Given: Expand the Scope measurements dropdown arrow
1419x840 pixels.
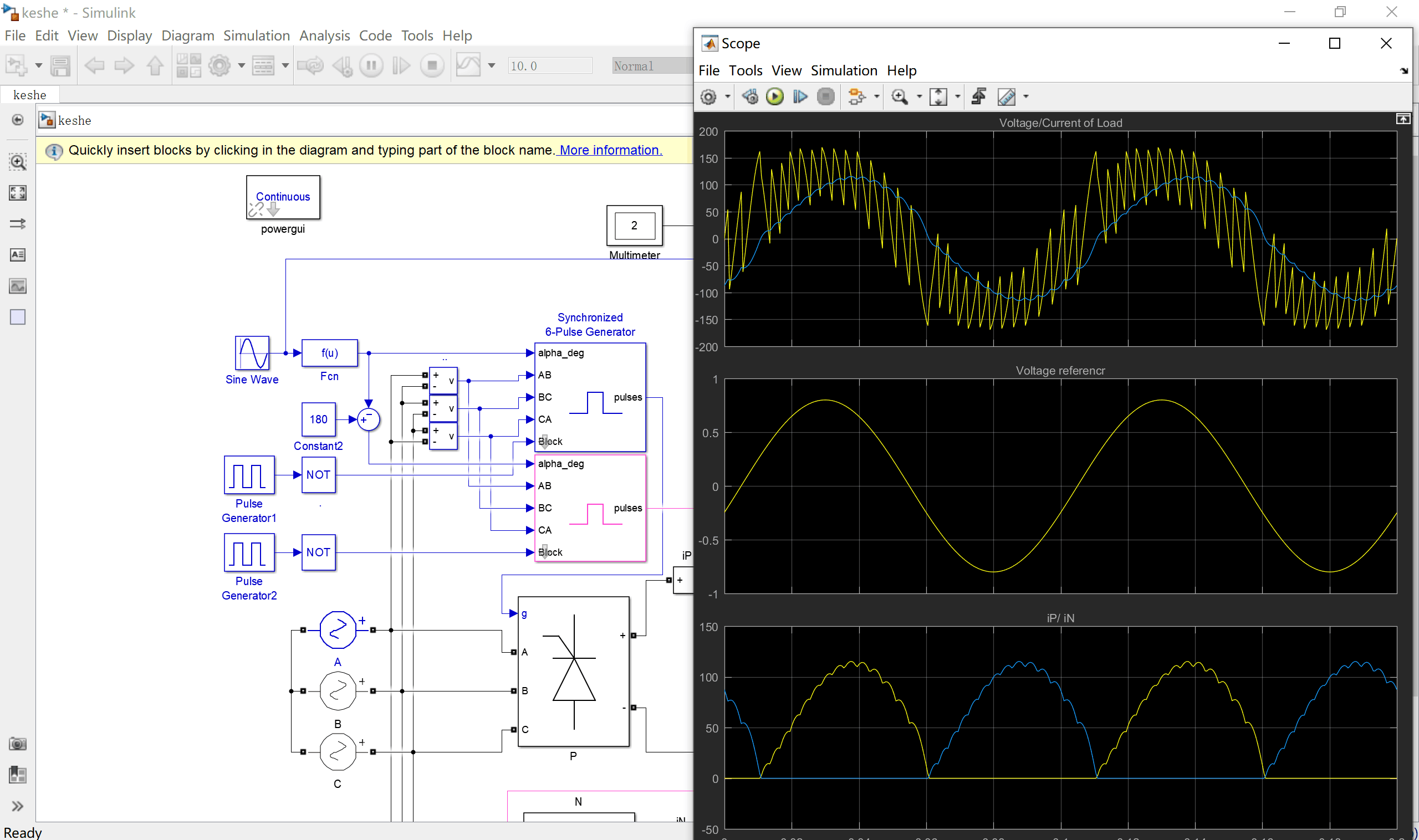Looking at the screenshot, I should point(1025,97).
